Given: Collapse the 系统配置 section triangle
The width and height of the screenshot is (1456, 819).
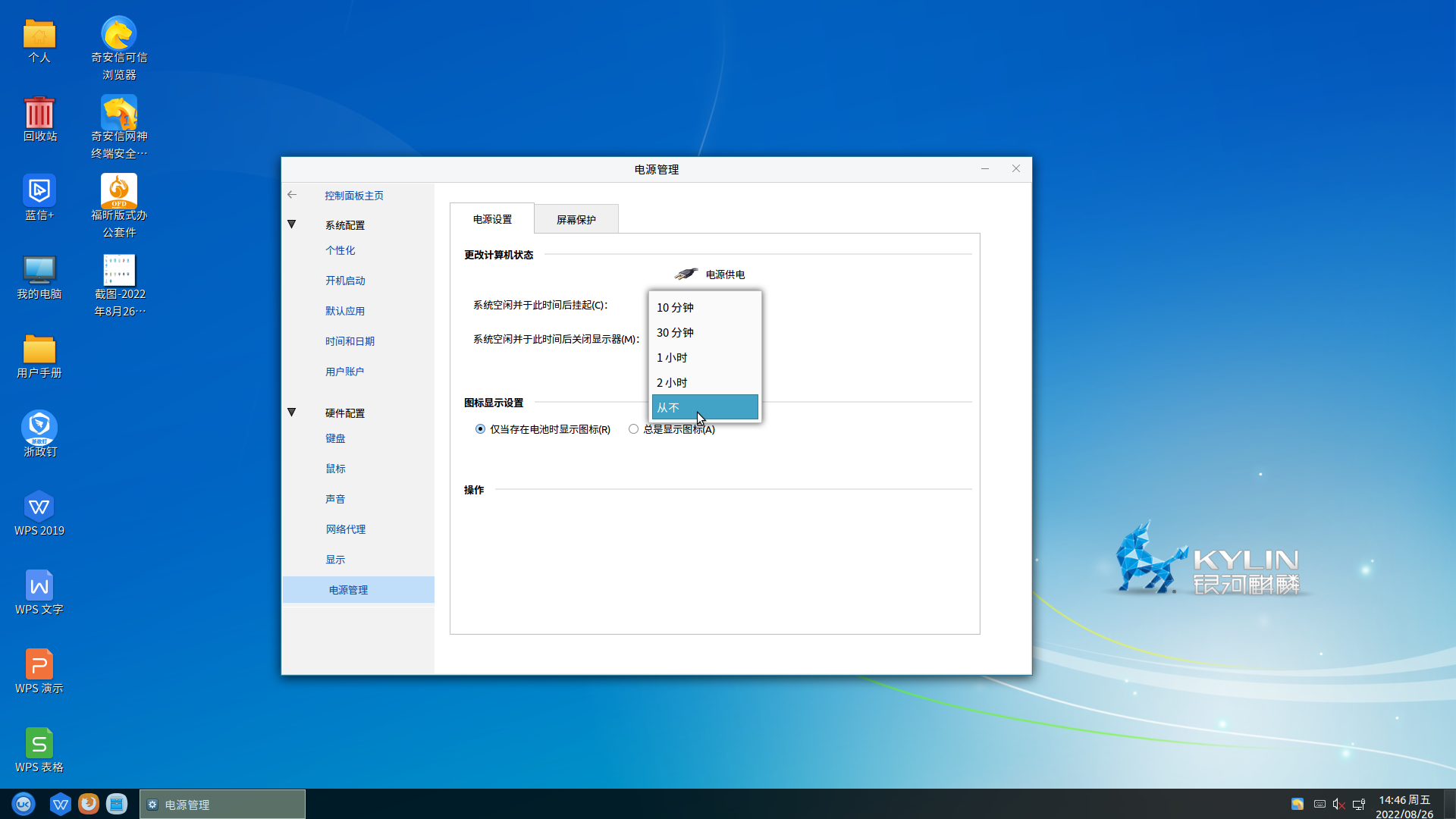Looking at the screenshot, I should click(x=291, y=224).
